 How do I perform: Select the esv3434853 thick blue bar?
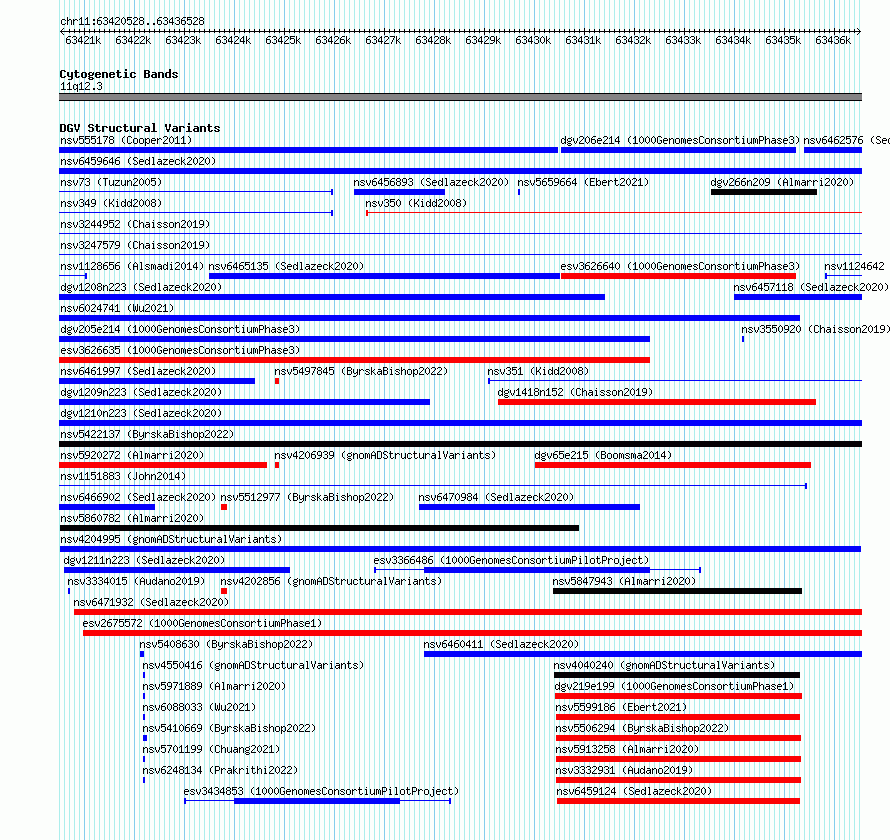(x=317, y=801)
